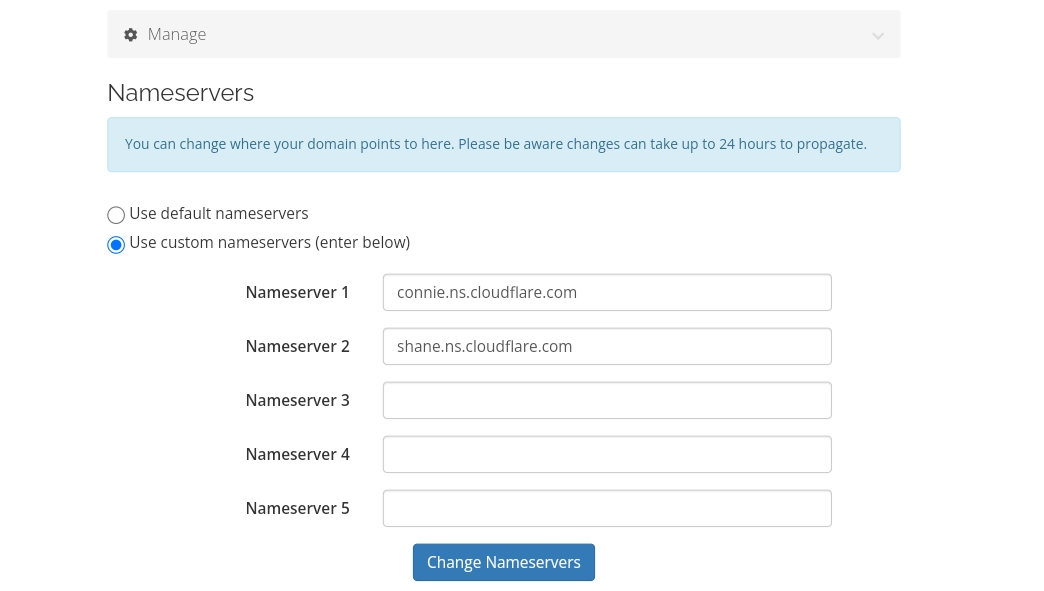Screen dimensions: 1044x591
Task: Click the "Nameserver 3" field label
Action: 297,401
